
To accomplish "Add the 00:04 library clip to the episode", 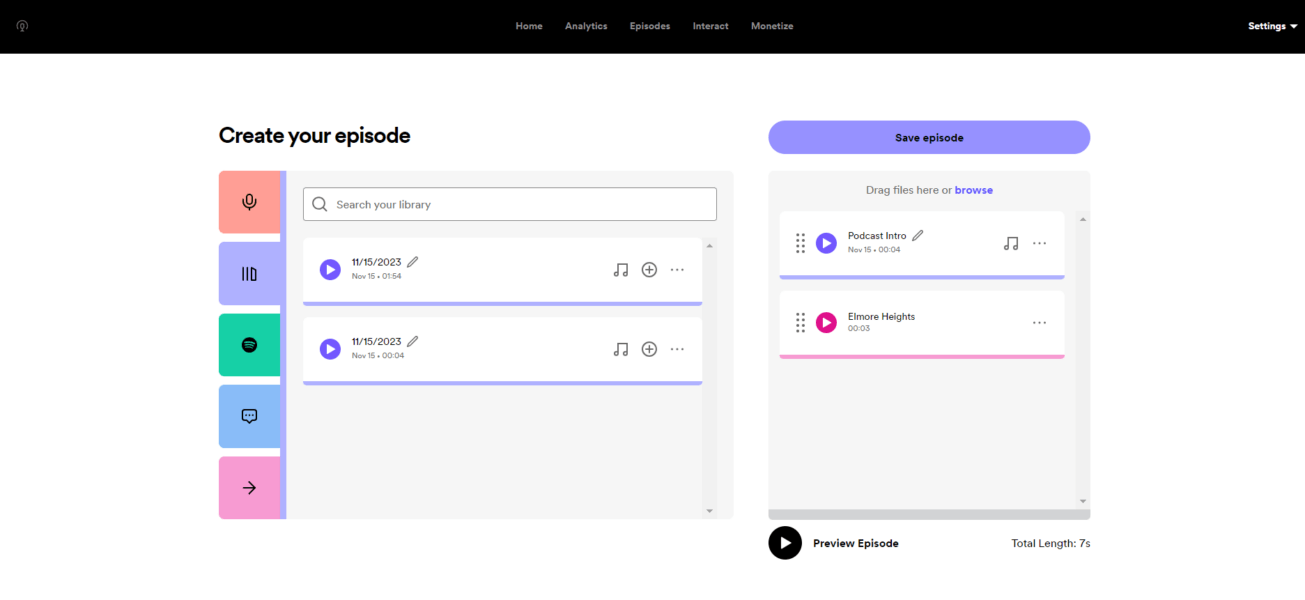I will (649, 349).
